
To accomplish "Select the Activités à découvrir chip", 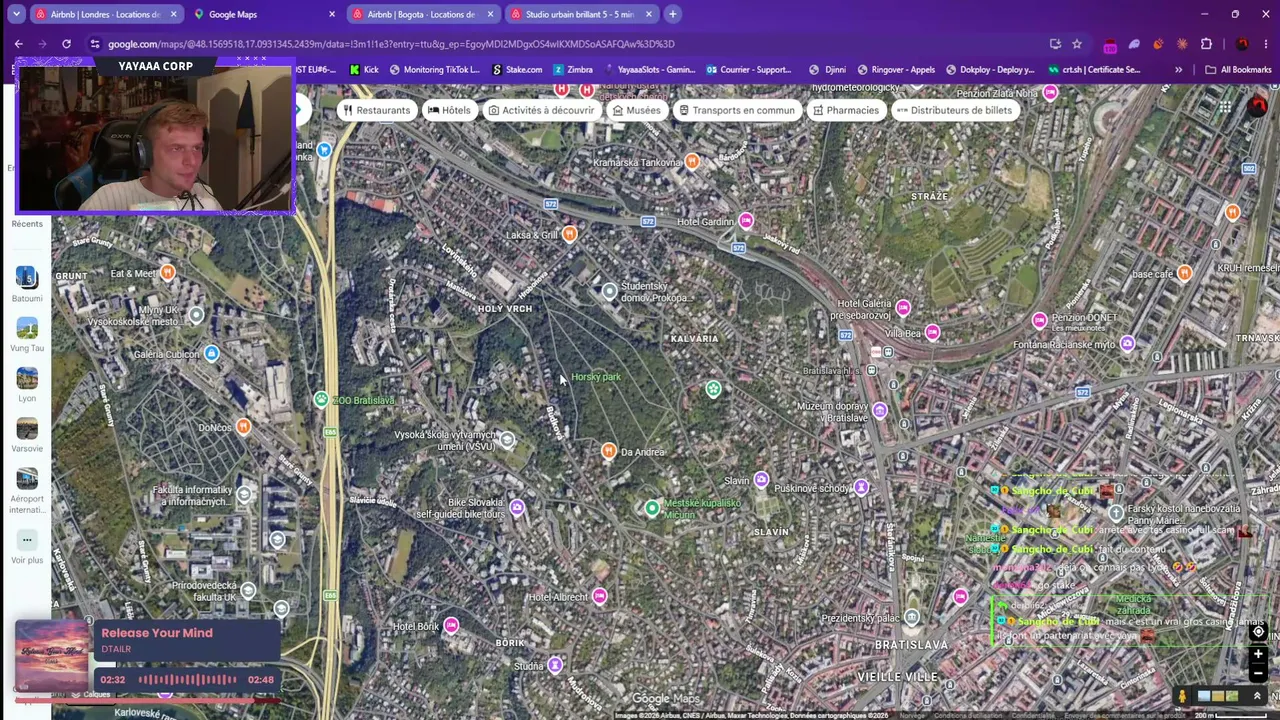I will (x=541, y=110).
